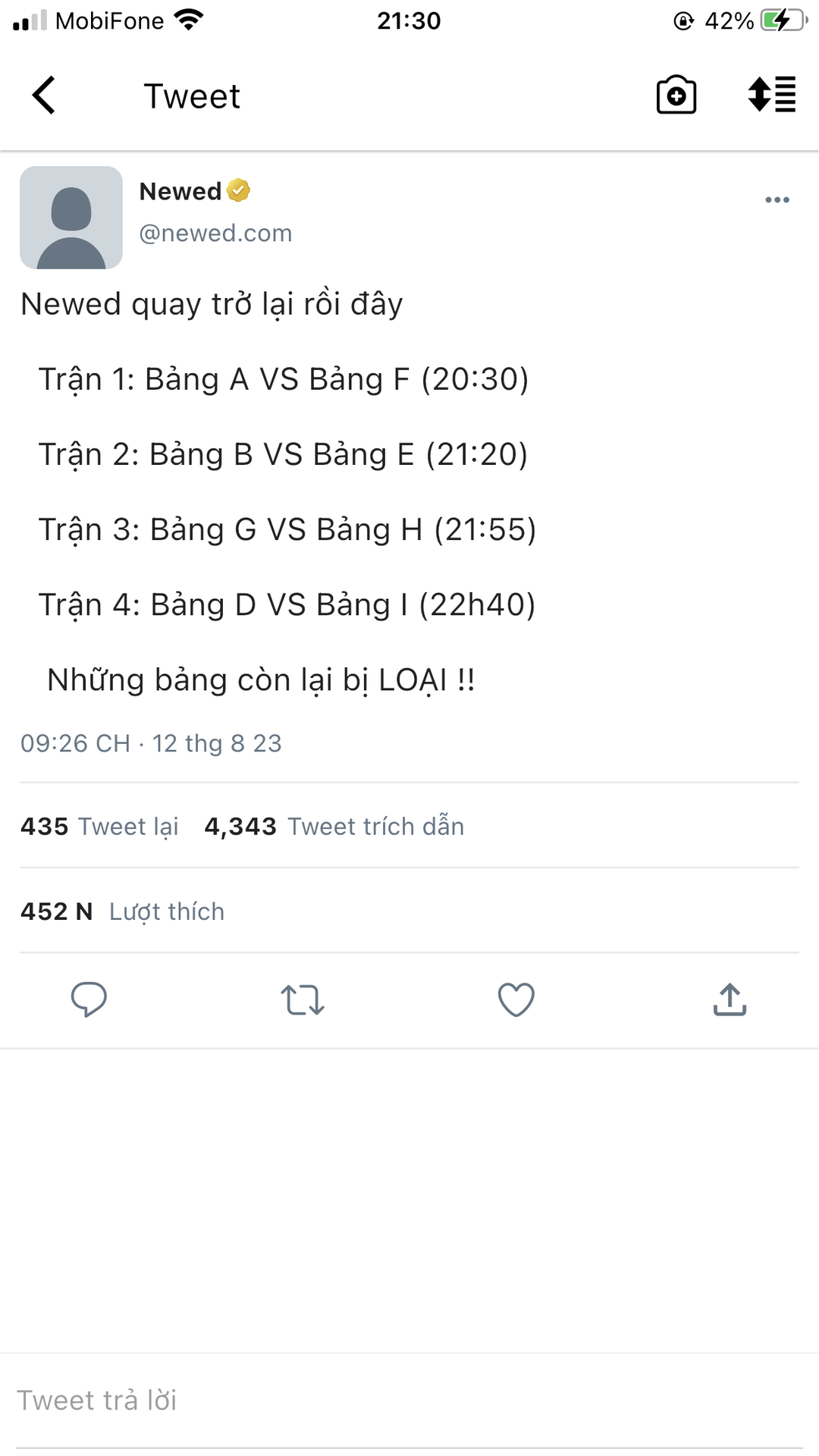Tap the battery indicator in status bar
This screenshot has width=819, height=1456.
(x=783, y=20)
